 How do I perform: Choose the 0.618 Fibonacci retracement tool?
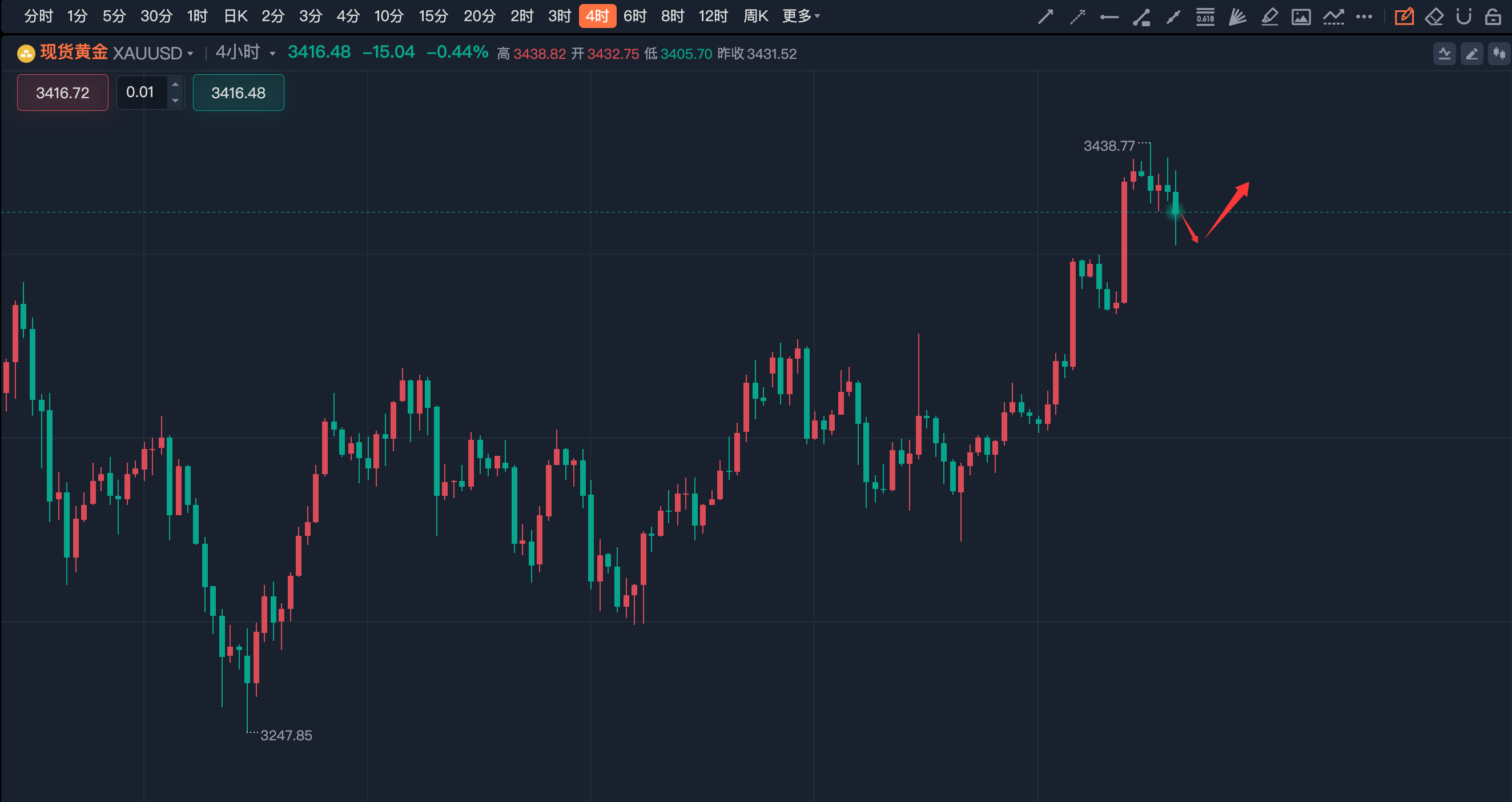point(1205,17)
